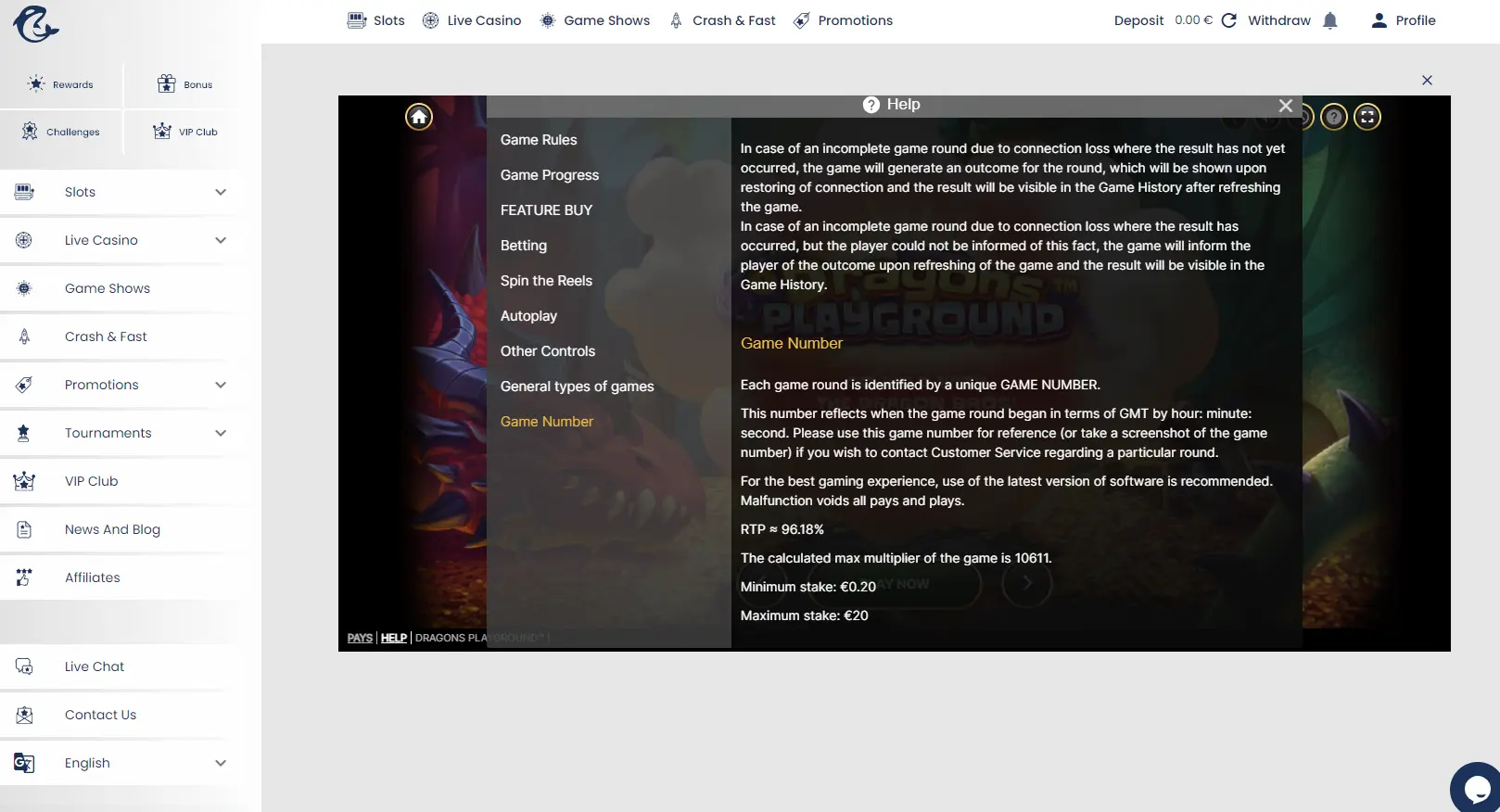Open Betting help section
This screenshot has width=1500, height=812.
pyautogui.click(x=524, y=246)
